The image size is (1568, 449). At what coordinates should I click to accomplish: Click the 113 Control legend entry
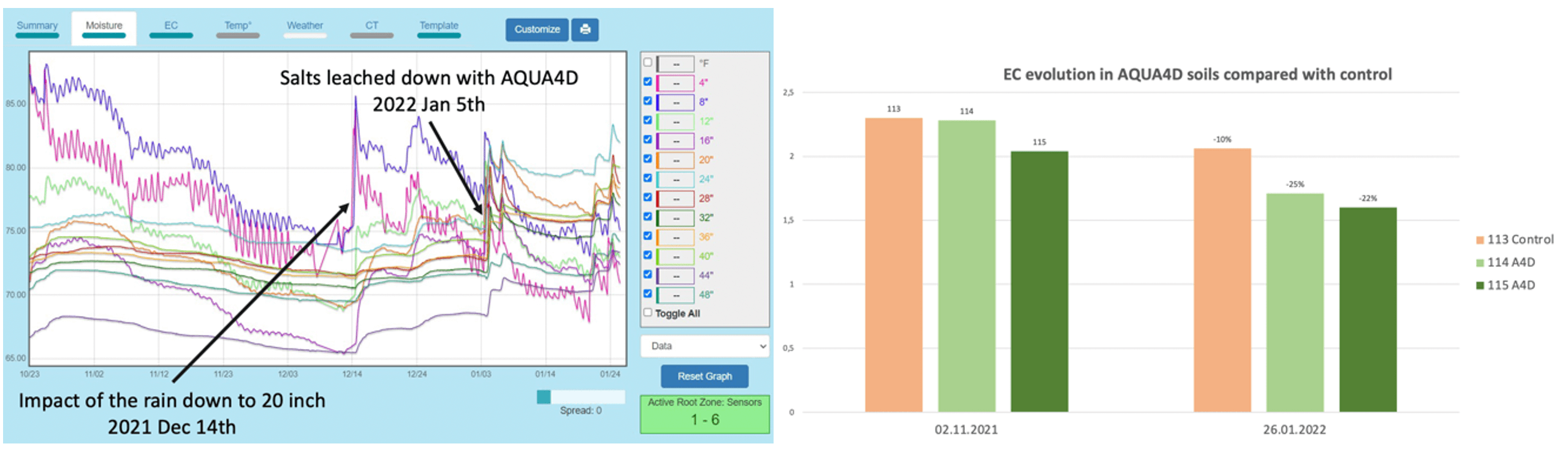1515,240
